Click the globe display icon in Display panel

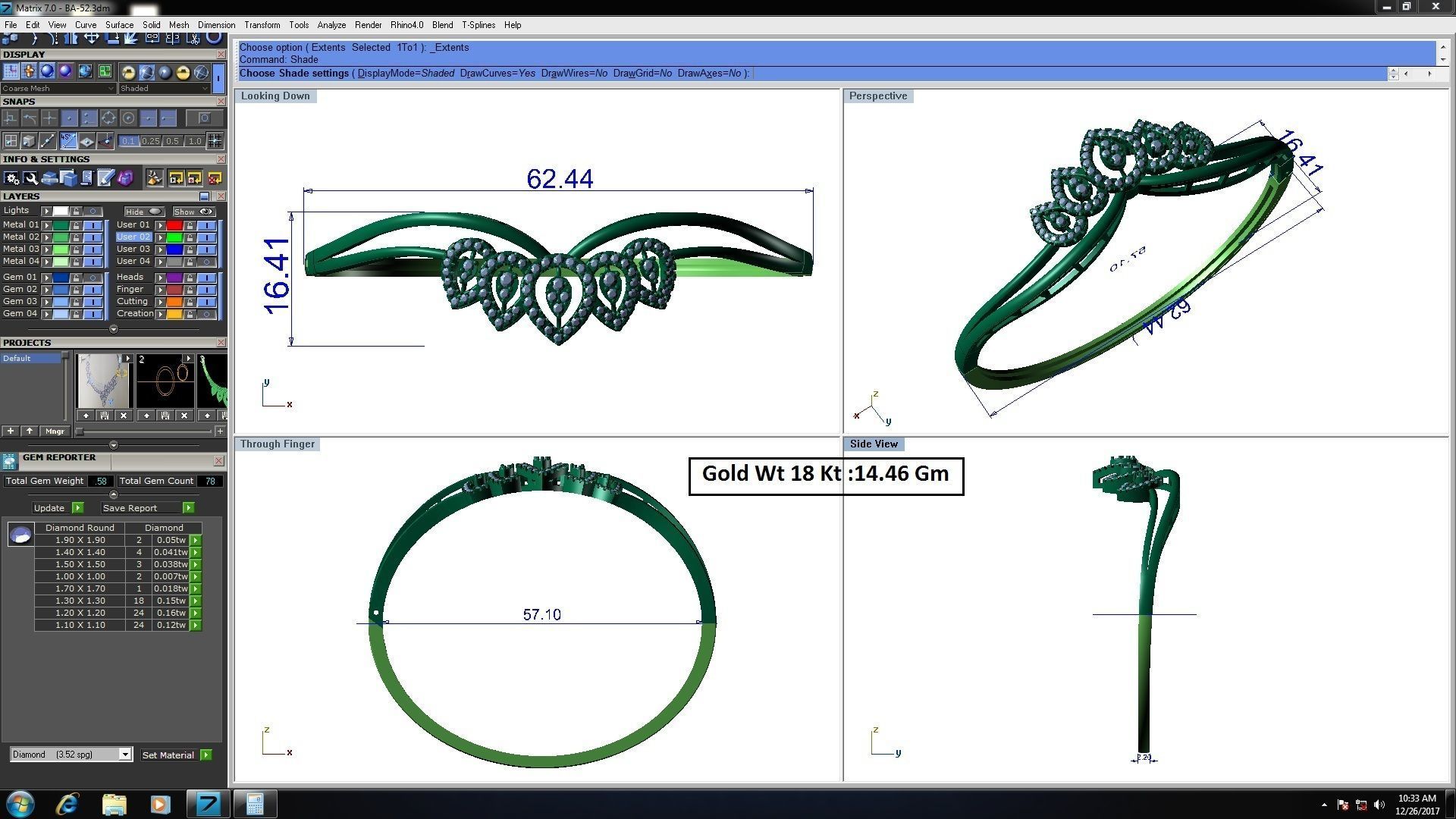point(85,71)
